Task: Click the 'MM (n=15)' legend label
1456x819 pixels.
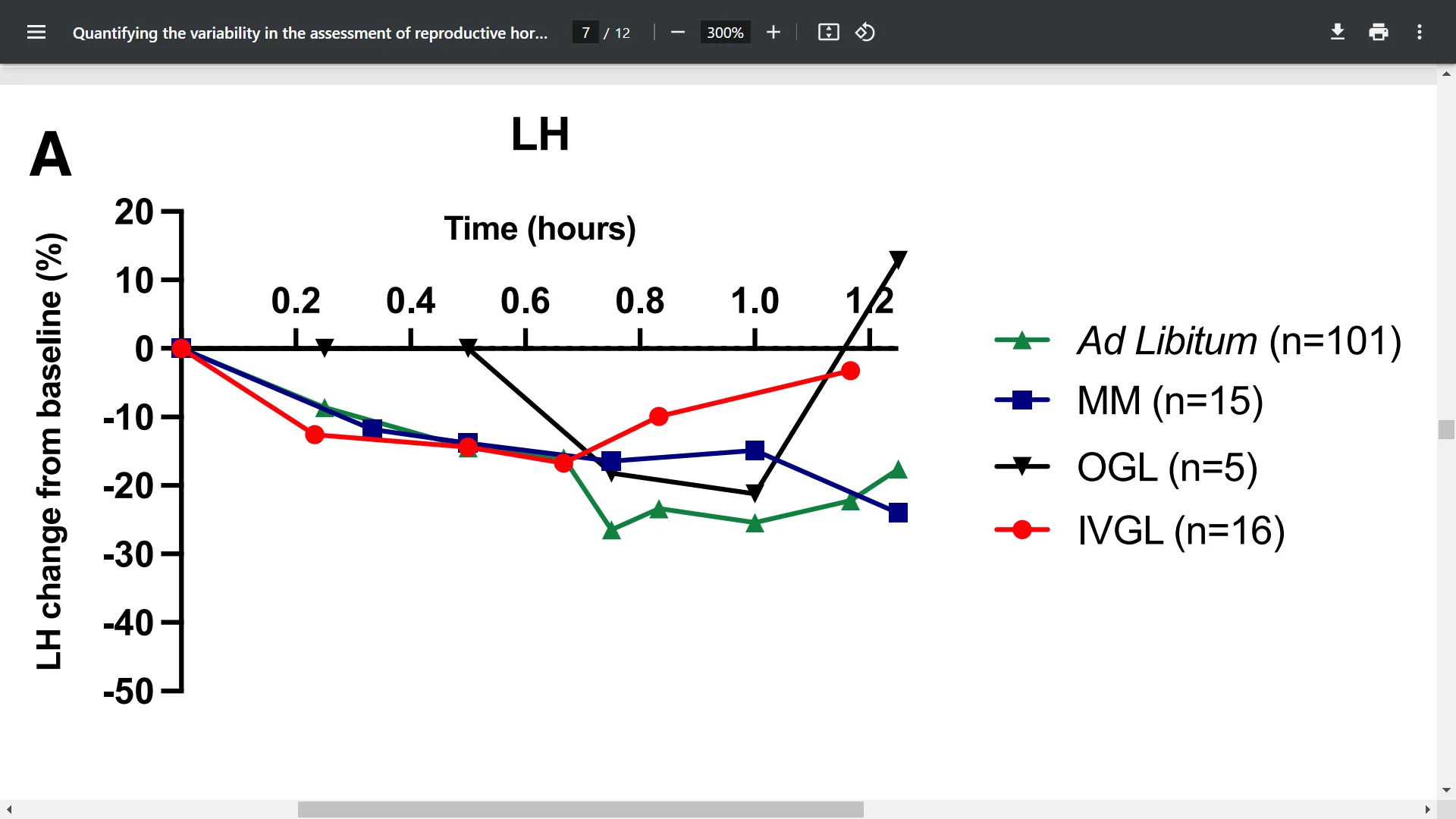Action: [1170, 400]
